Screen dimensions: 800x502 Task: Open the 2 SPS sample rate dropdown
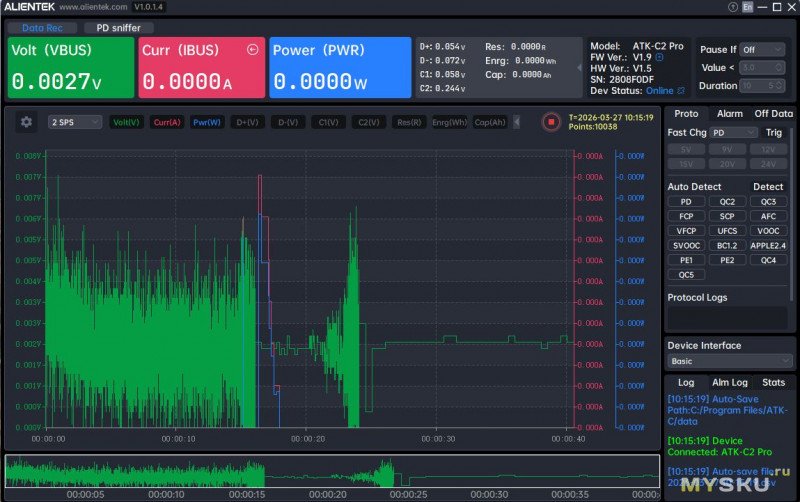click(75, 122)
